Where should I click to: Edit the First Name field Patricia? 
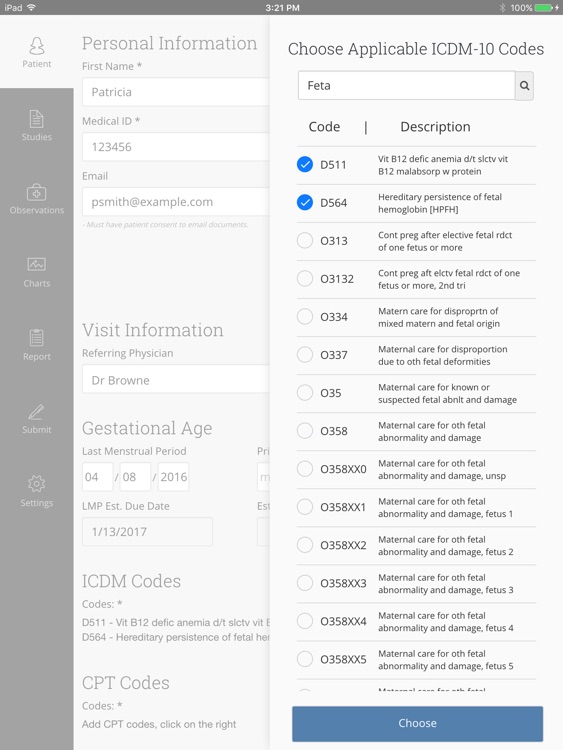pyautogui.click(x=176, y=92)
